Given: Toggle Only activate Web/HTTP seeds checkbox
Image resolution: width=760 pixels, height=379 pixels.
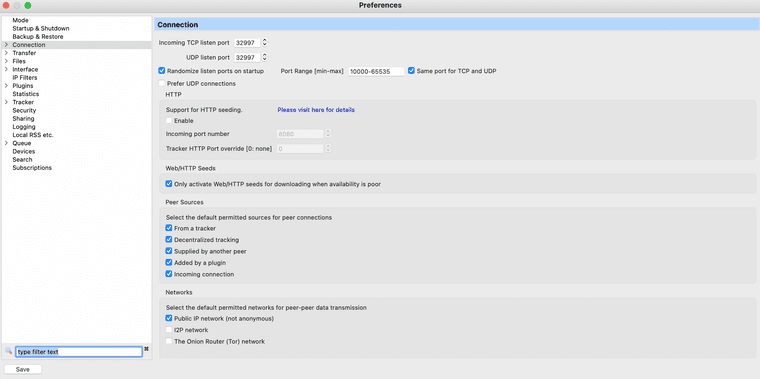Looking at the screenshot, I should [x=169, y=184].
